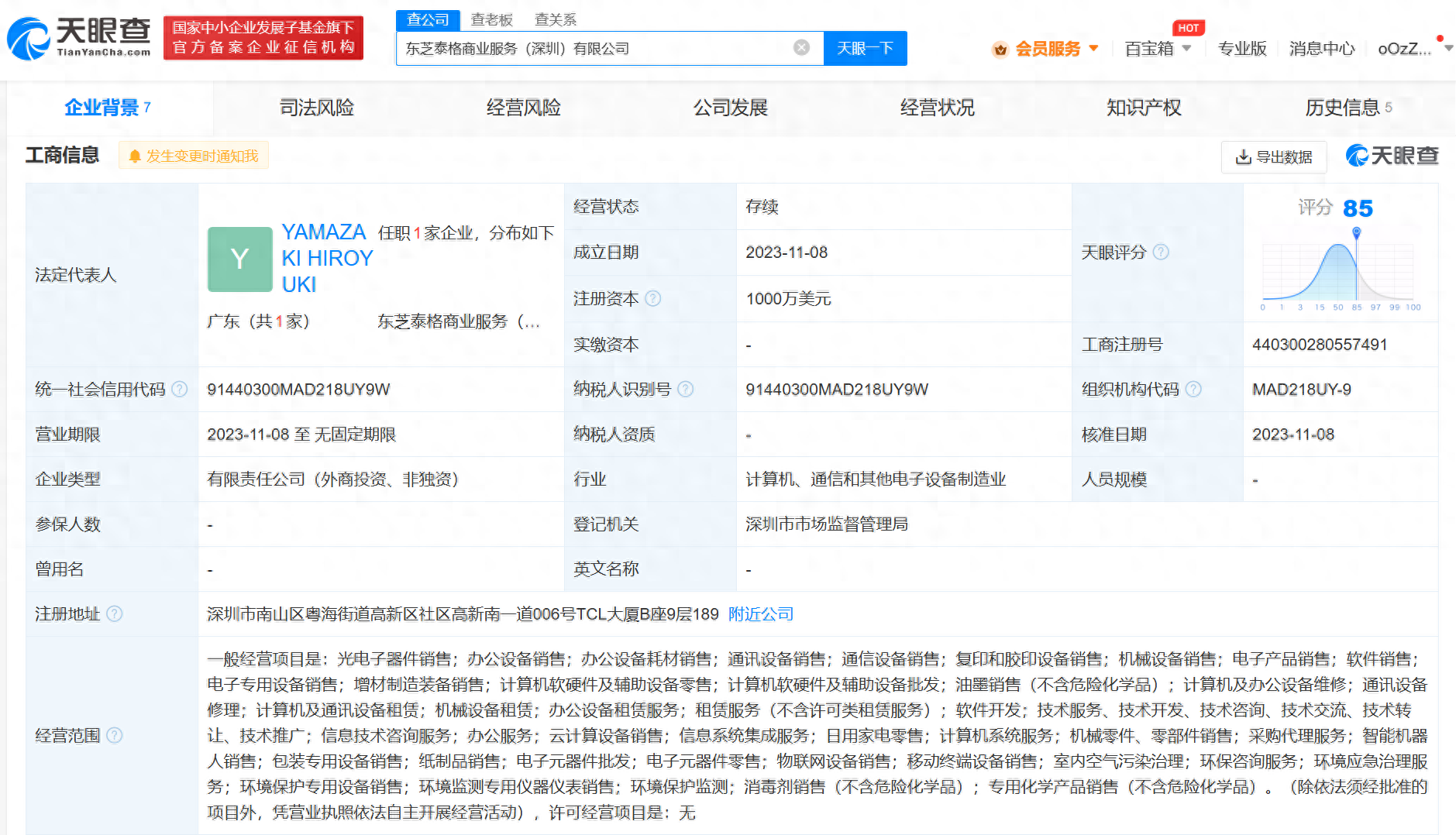Switch to 公司发展 tab

730,108
